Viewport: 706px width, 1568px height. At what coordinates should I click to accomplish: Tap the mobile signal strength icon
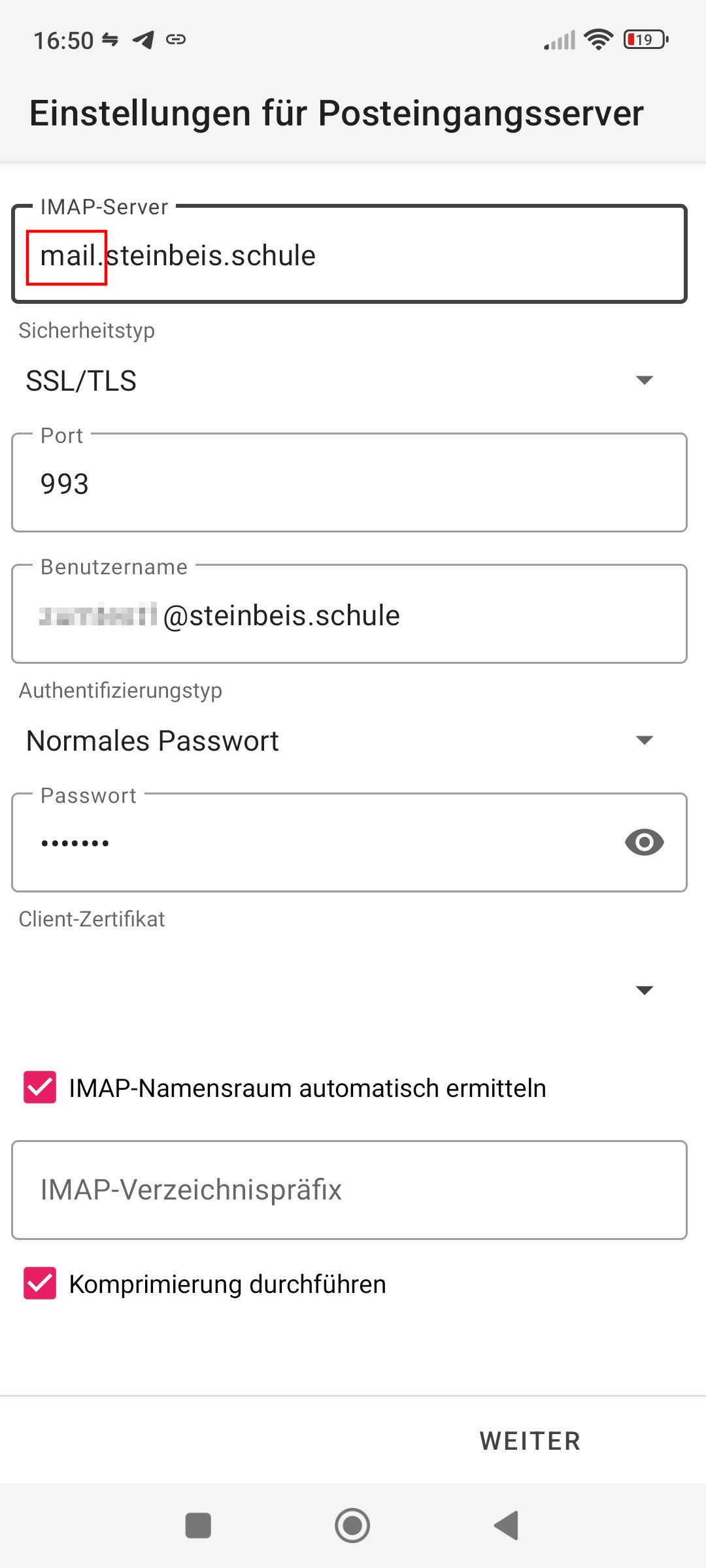pyautogui.click(x=560, y=40)
